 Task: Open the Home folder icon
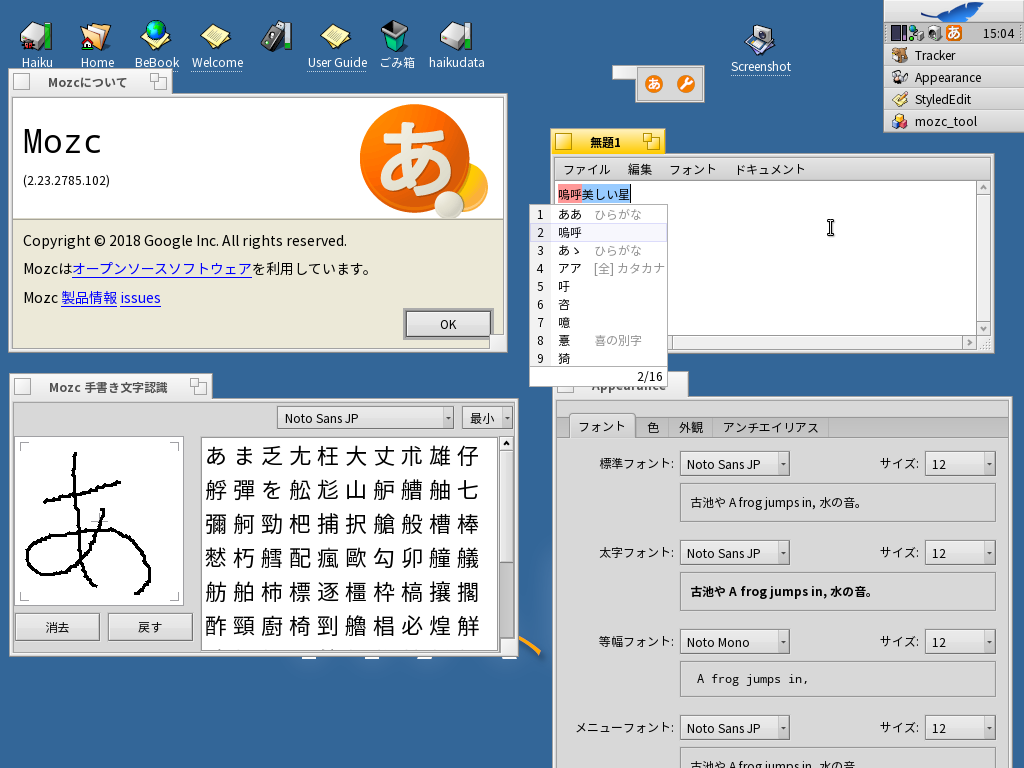96,37
